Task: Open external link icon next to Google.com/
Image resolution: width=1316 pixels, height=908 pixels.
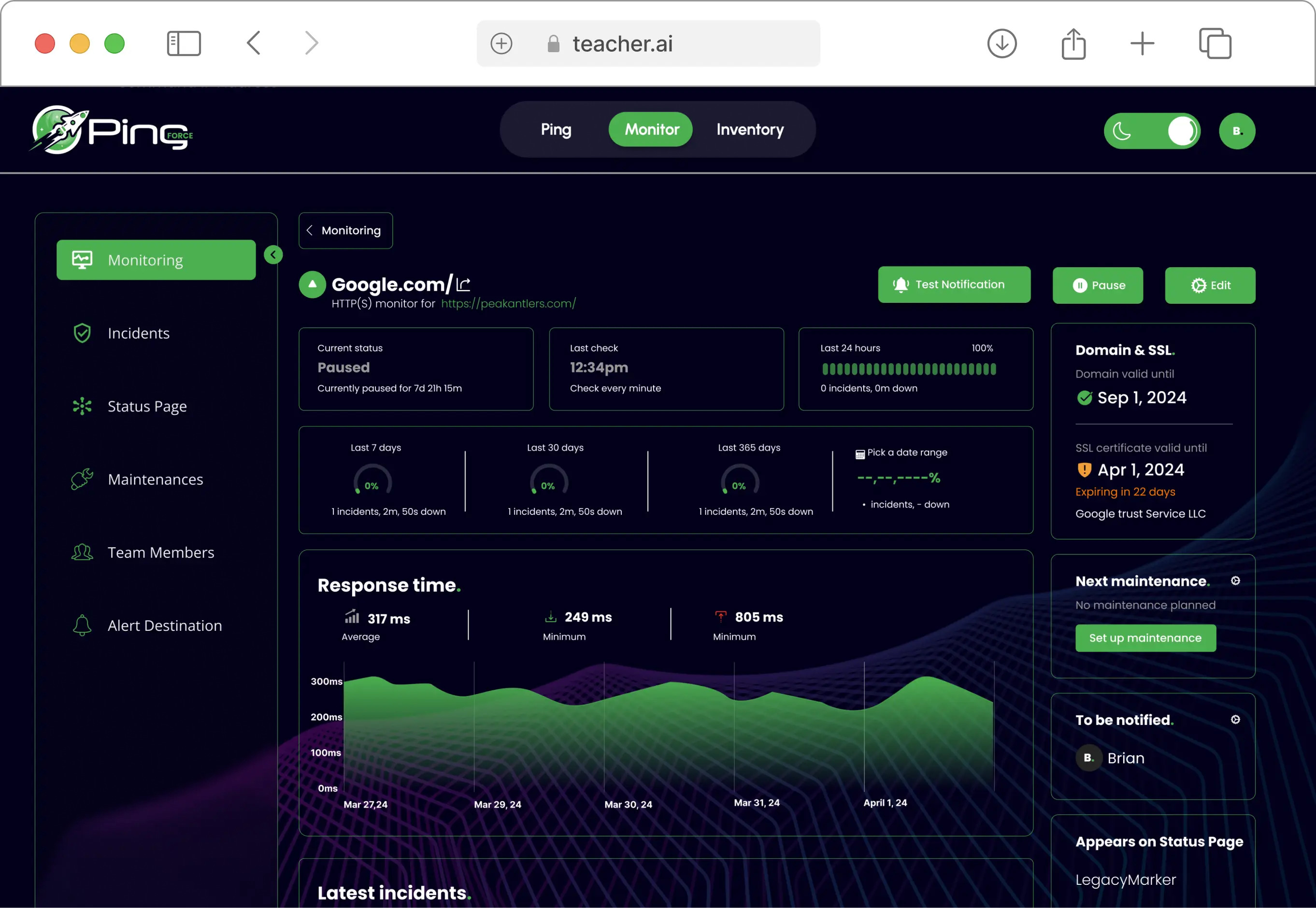Action: 463,284
